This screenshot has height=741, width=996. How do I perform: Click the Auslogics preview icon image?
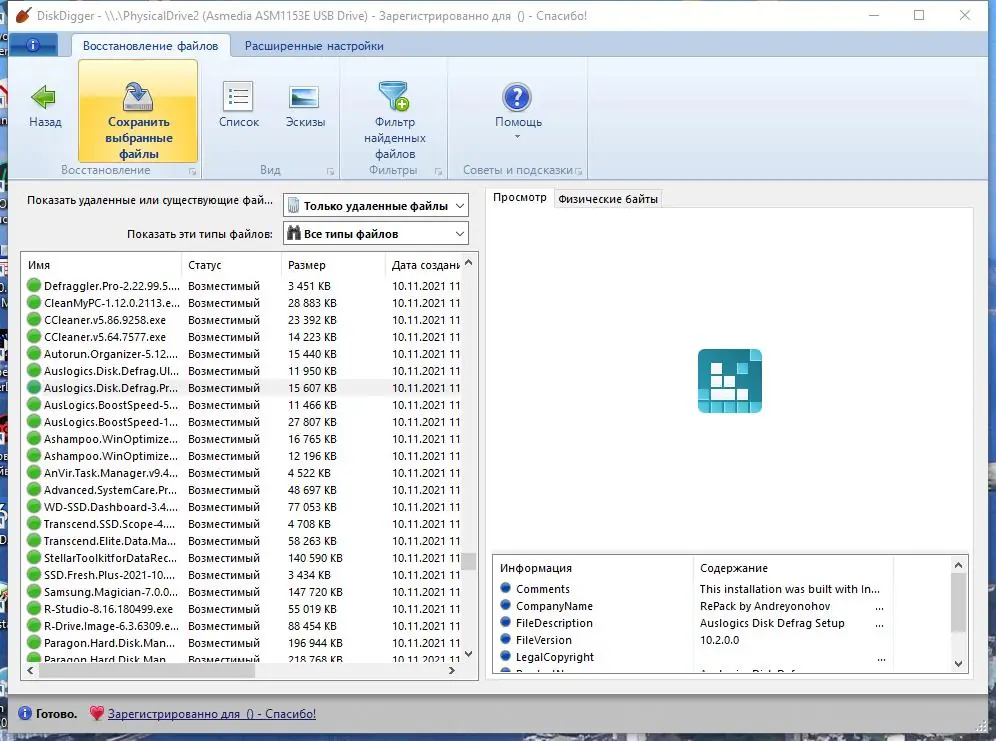729,381
